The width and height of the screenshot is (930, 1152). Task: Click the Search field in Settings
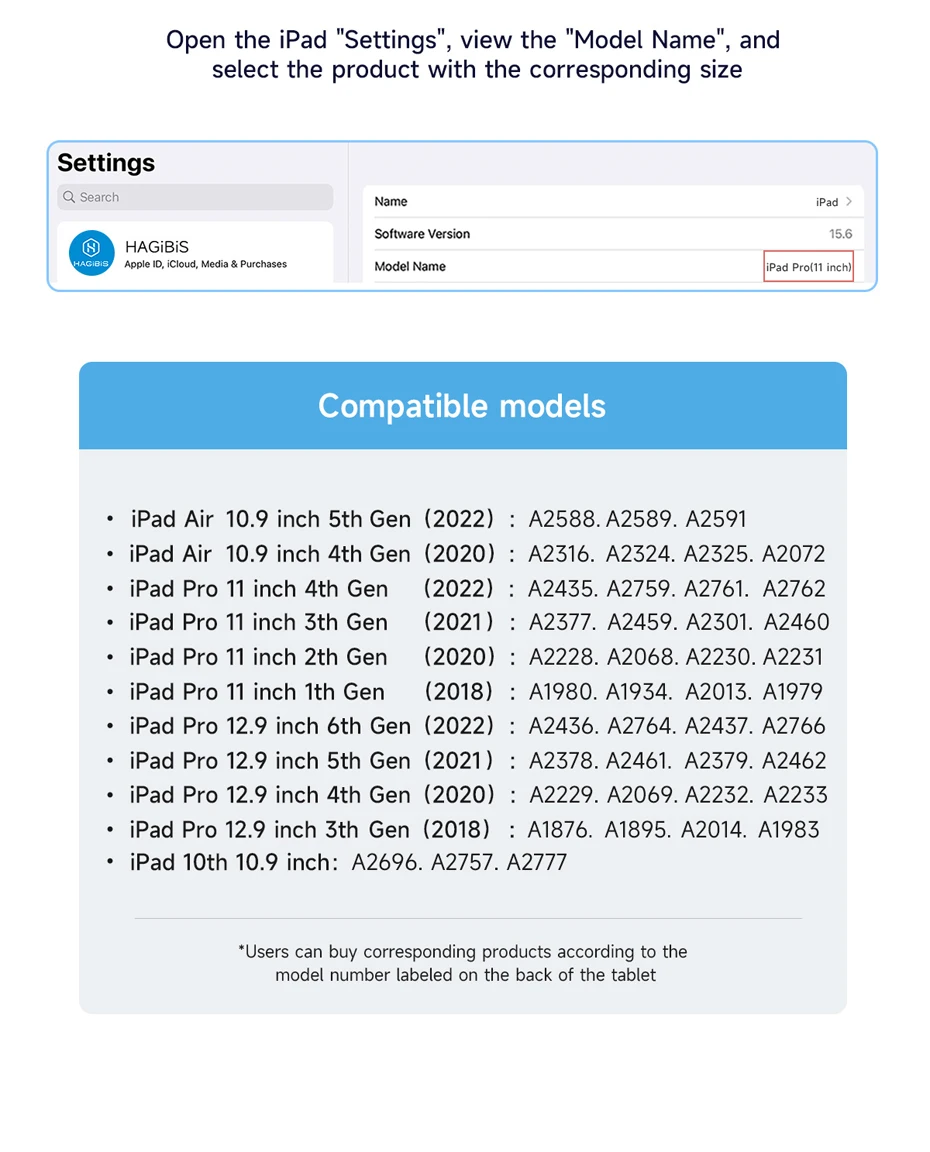click(195, 197)
